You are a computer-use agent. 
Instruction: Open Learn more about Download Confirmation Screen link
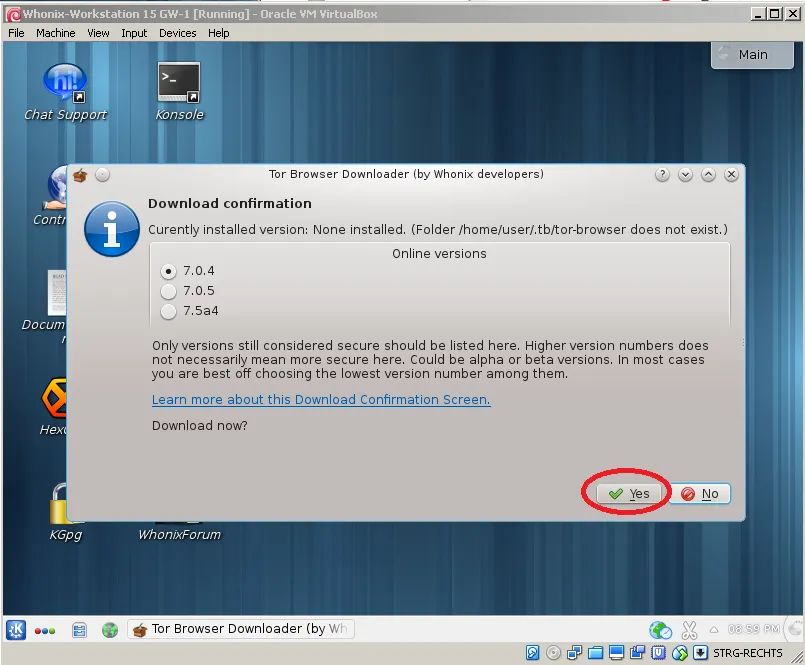pos(321,400)
